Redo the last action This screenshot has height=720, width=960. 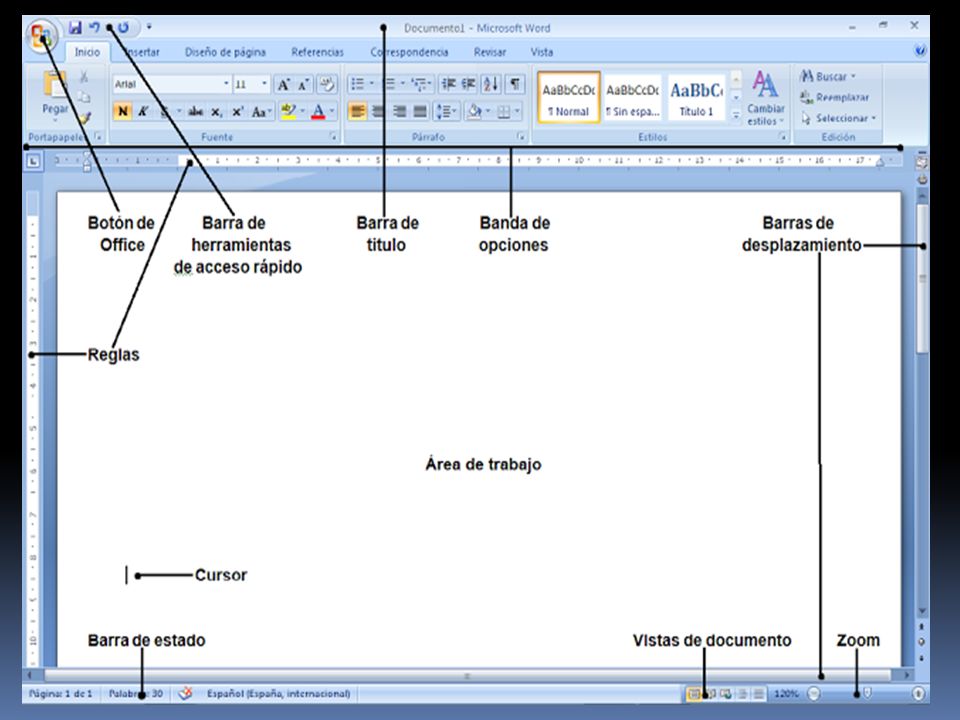click(x=123, y=28)
